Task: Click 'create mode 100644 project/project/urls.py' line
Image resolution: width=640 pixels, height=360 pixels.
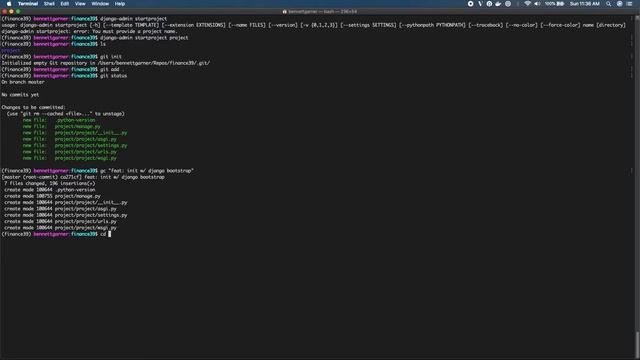Action: (60, 221)
